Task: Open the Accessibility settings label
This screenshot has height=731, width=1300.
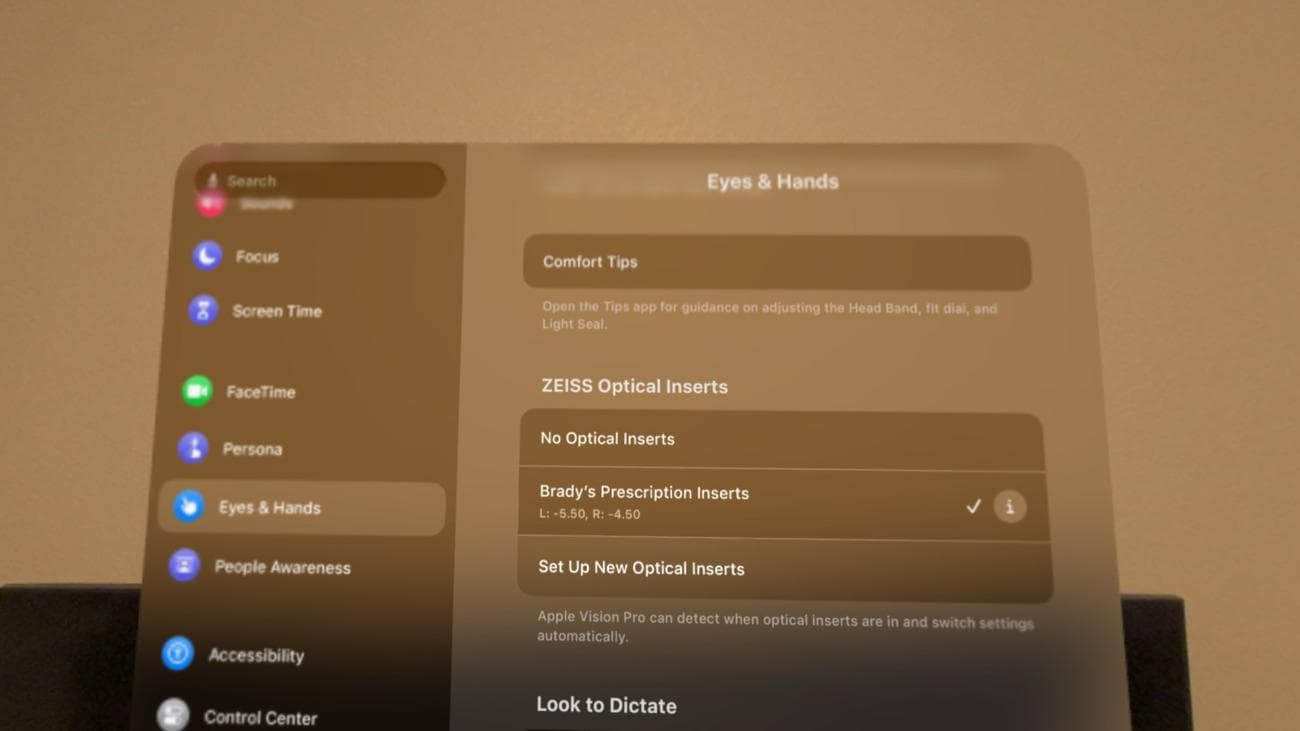Action: point(256,655)
